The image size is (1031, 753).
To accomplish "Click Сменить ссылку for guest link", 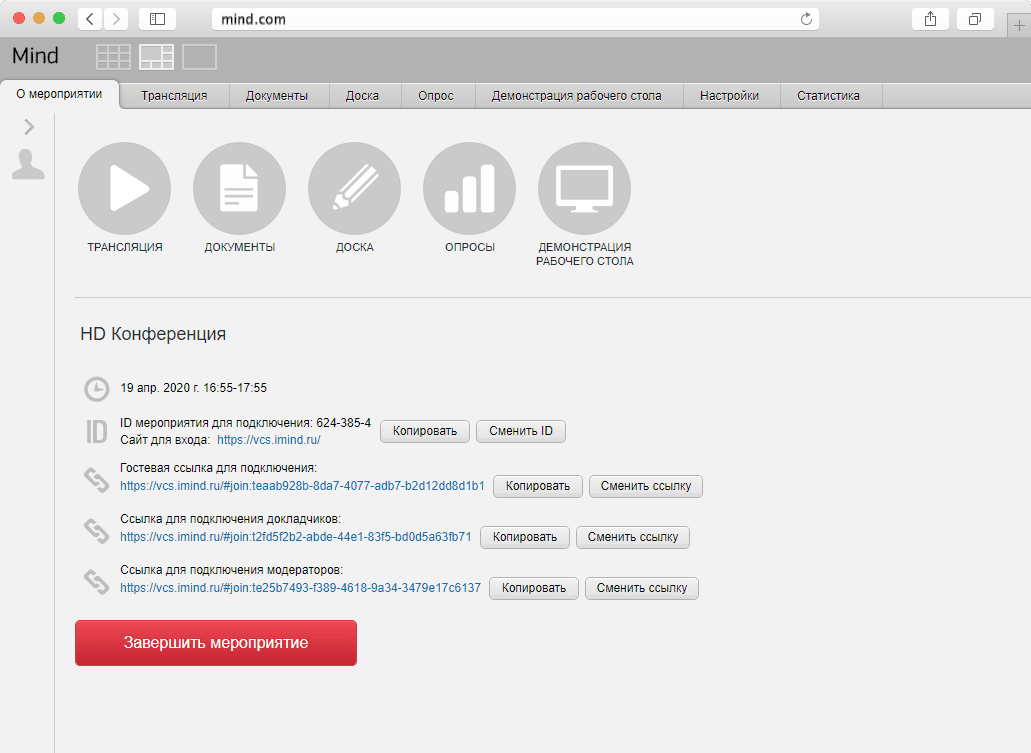I will (x=646, y=487).
